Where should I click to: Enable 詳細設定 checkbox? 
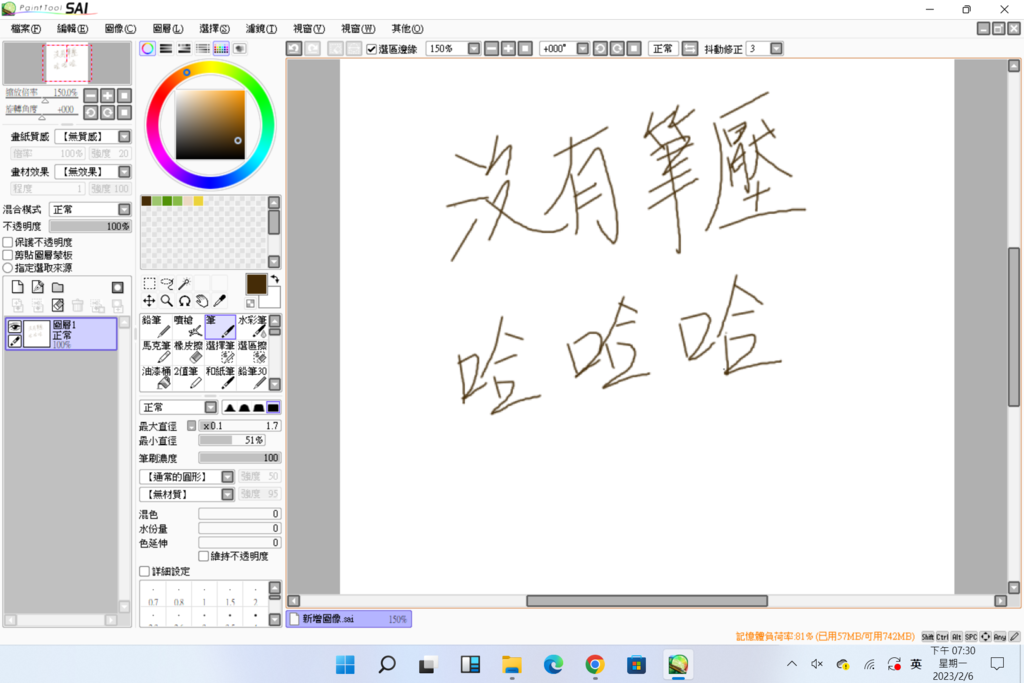[144, 571]
